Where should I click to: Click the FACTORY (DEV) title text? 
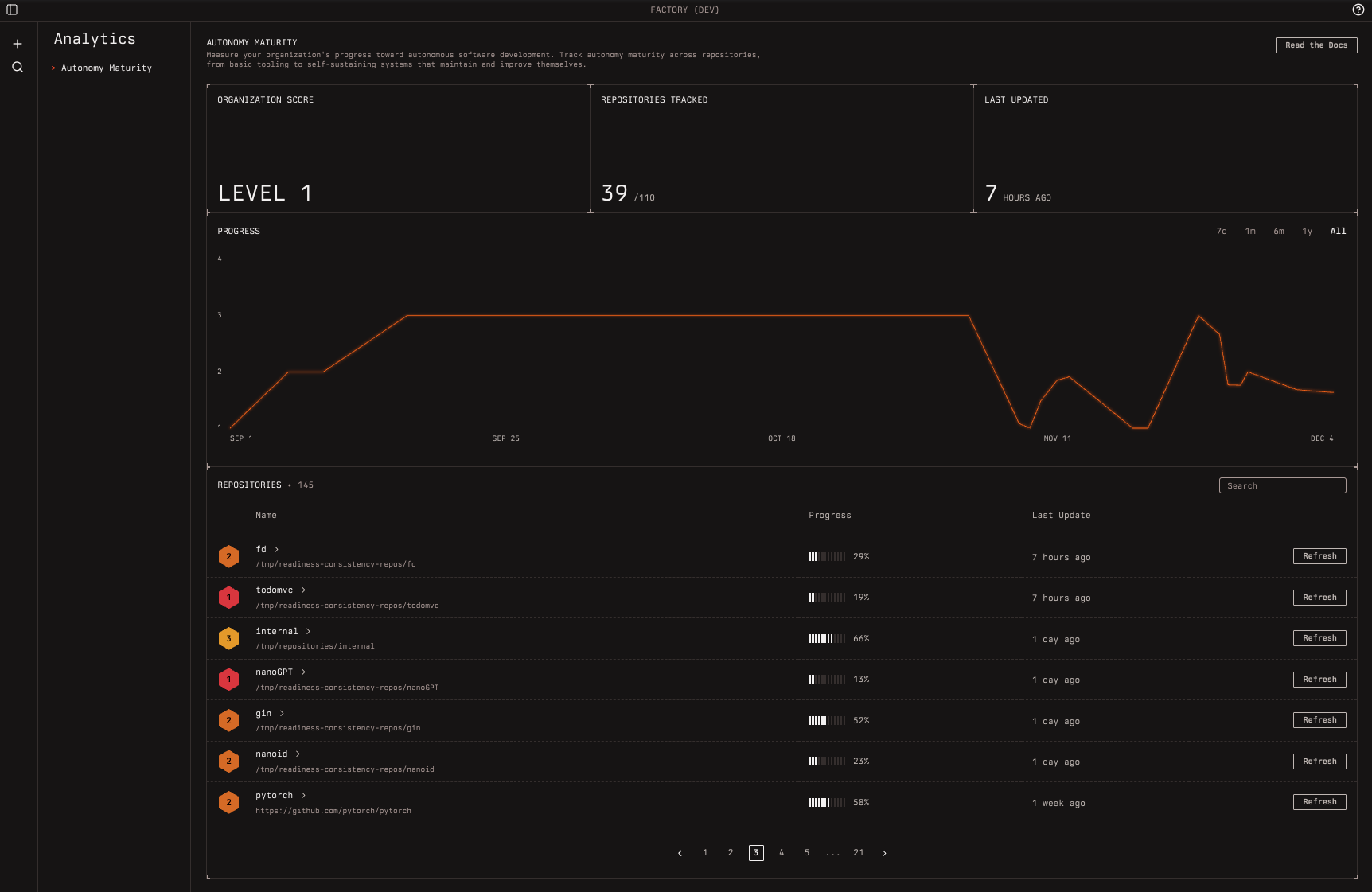click(684, 10)
